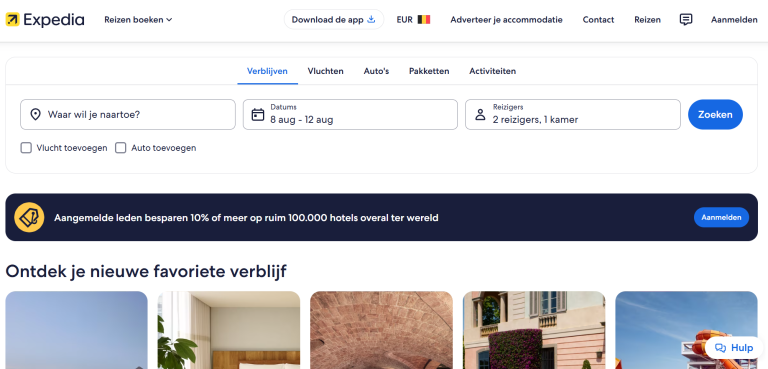Click the Waar wil je naartoe field
Viewport: 768px width, 369px height.
tap(128, 115)
